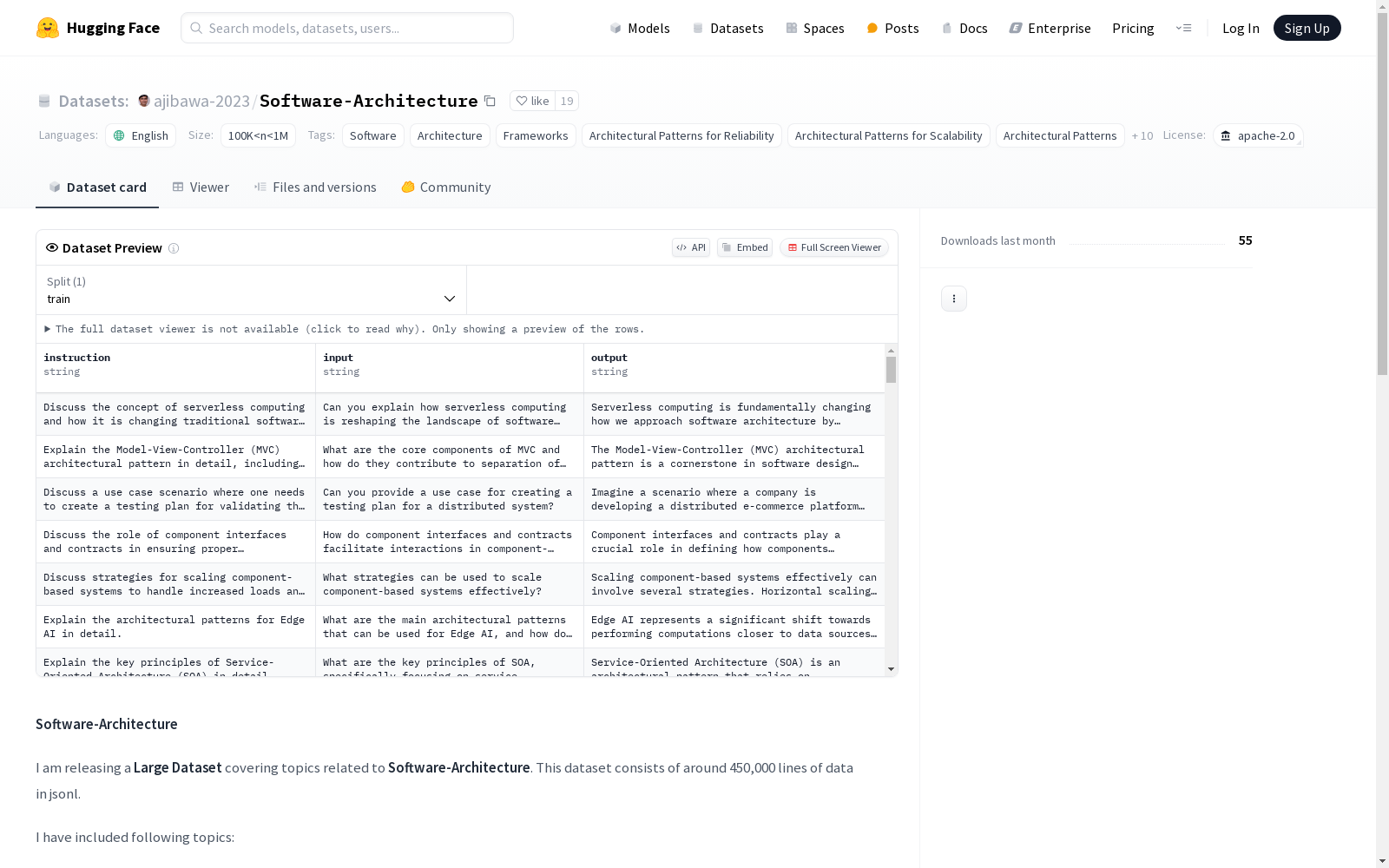Open the ajibawa-2023 profile link
1389x868 pixels.
[201, 101]
